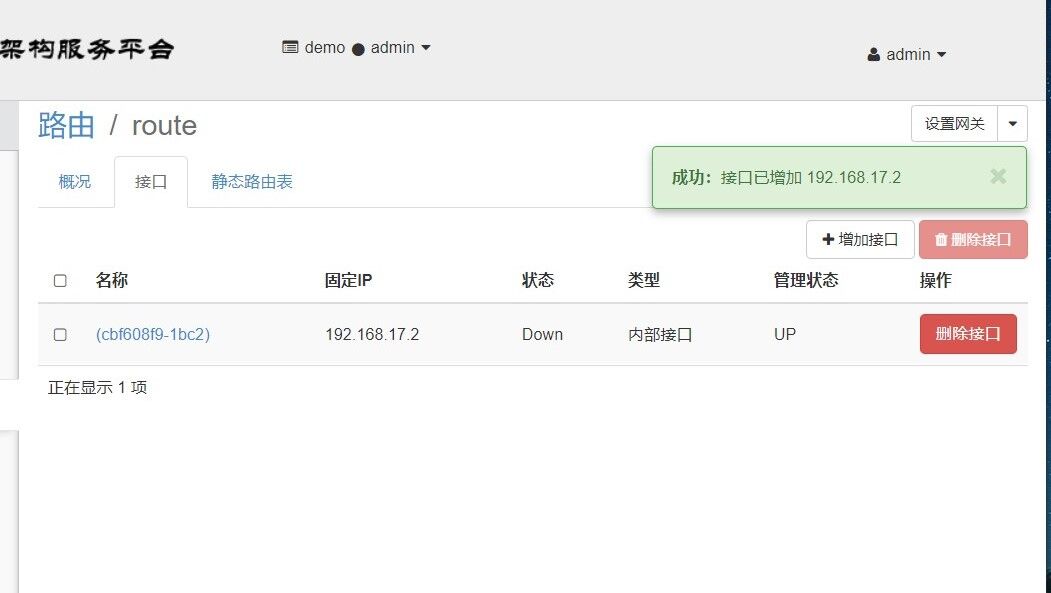Switch to the 概况 tab
1051x593 pixels.
pyautogui.click(x=74, y=182)
